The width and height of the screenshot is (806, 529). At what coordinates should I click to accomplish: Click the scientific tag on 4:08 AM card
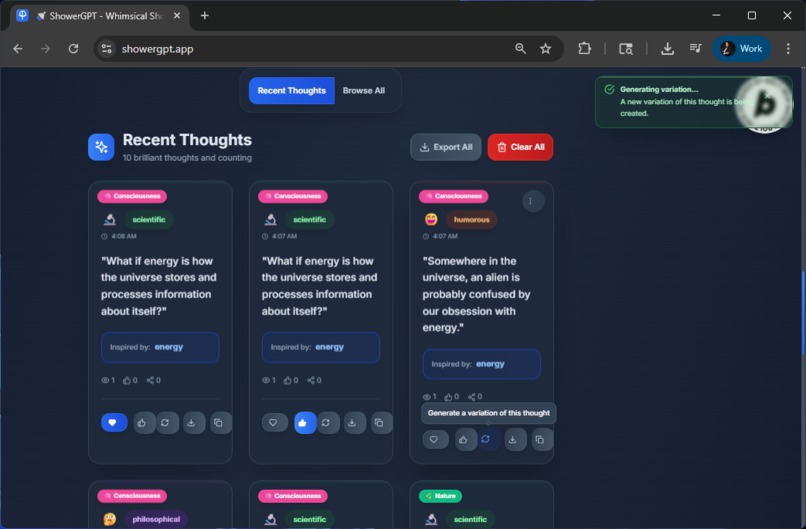point(149,220)
